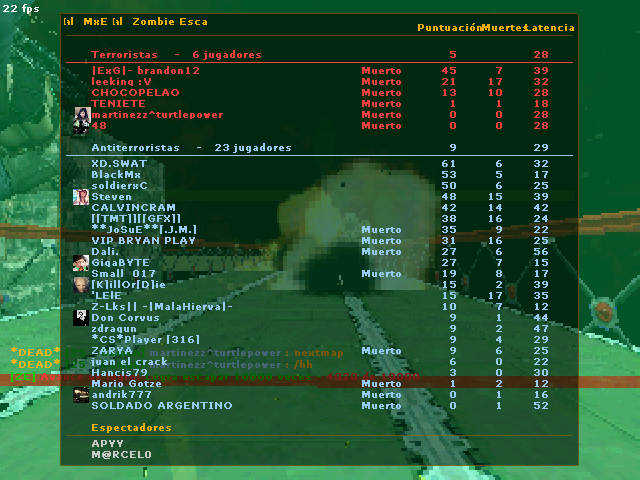This screenshot has height=480, width=640.
Task: Select player name [K]illOr[D]ie
Action: 128,285
